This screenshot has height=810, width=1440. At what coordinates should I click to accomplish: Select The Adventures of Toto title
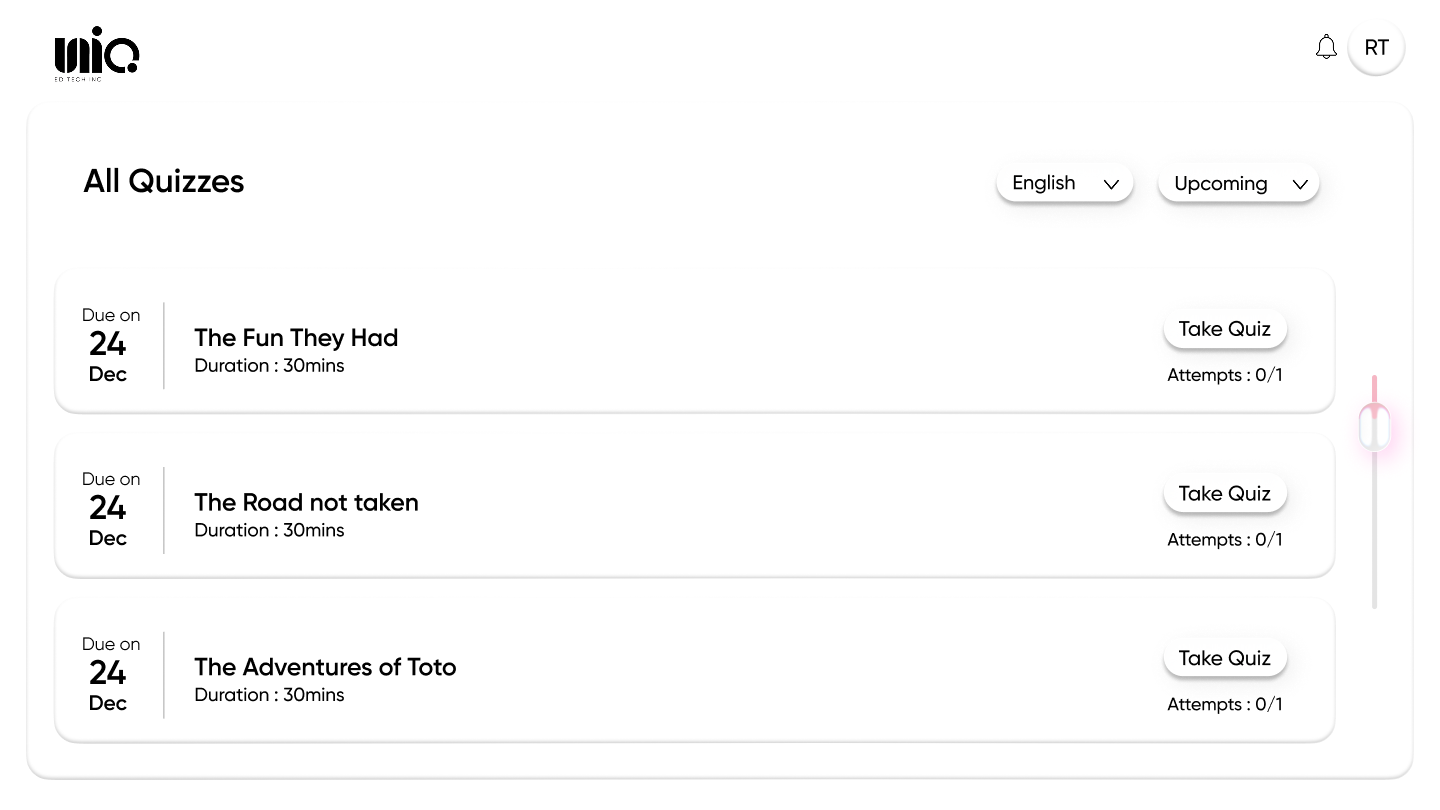325,667
